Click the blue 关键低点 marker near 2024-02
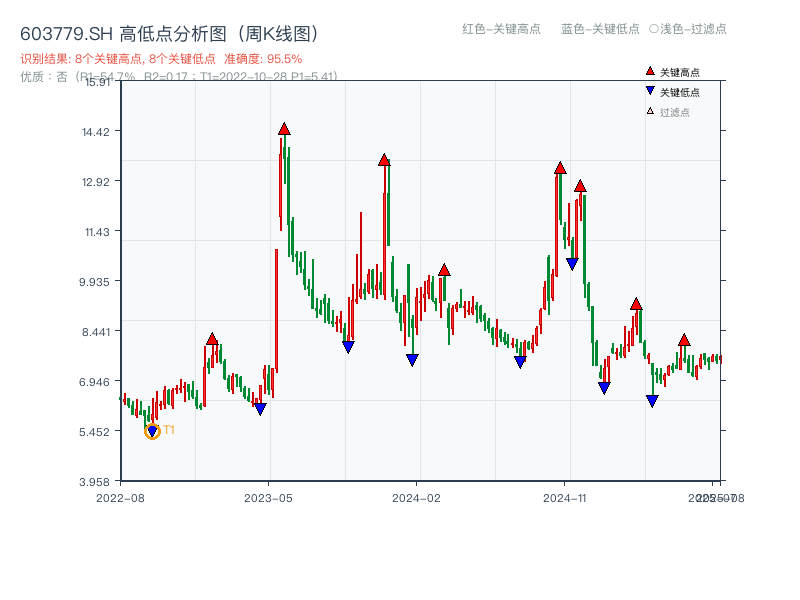 [x=412, y=361]
